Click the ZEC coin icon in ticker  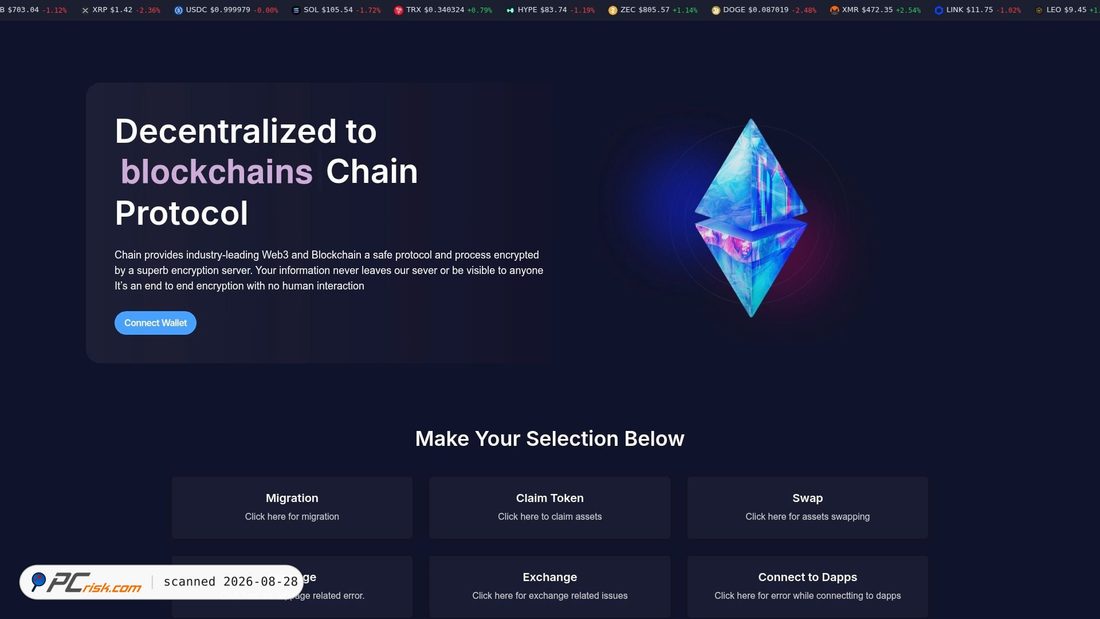612,11
